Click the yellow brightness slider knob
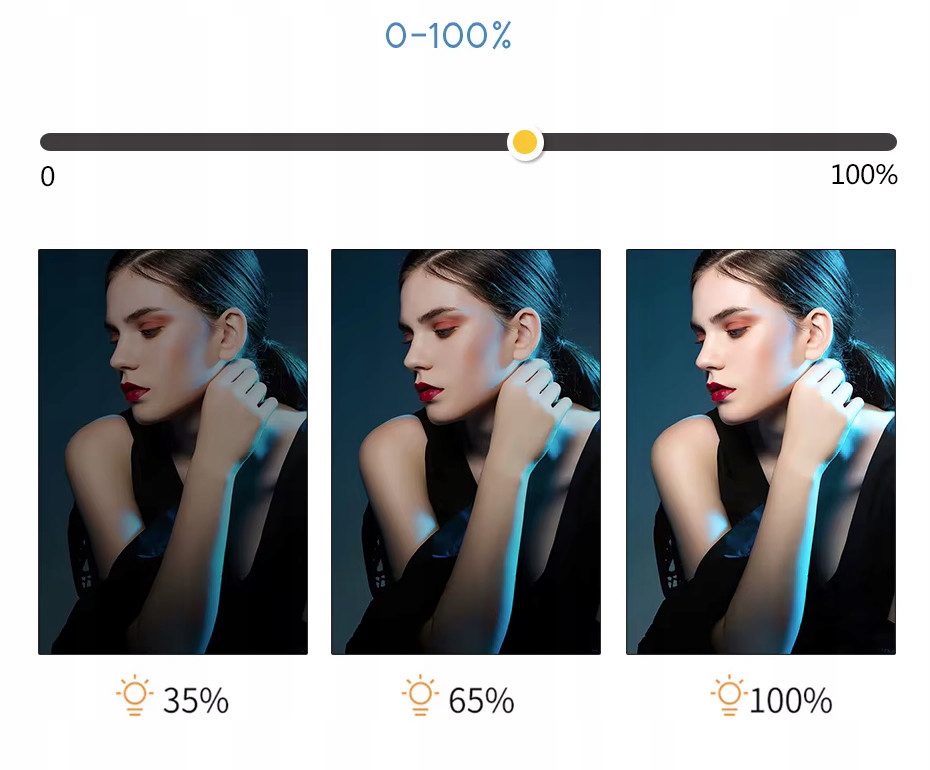Image resolution: width=930 pixels, height=770 pixels. [x=525, y=142]
